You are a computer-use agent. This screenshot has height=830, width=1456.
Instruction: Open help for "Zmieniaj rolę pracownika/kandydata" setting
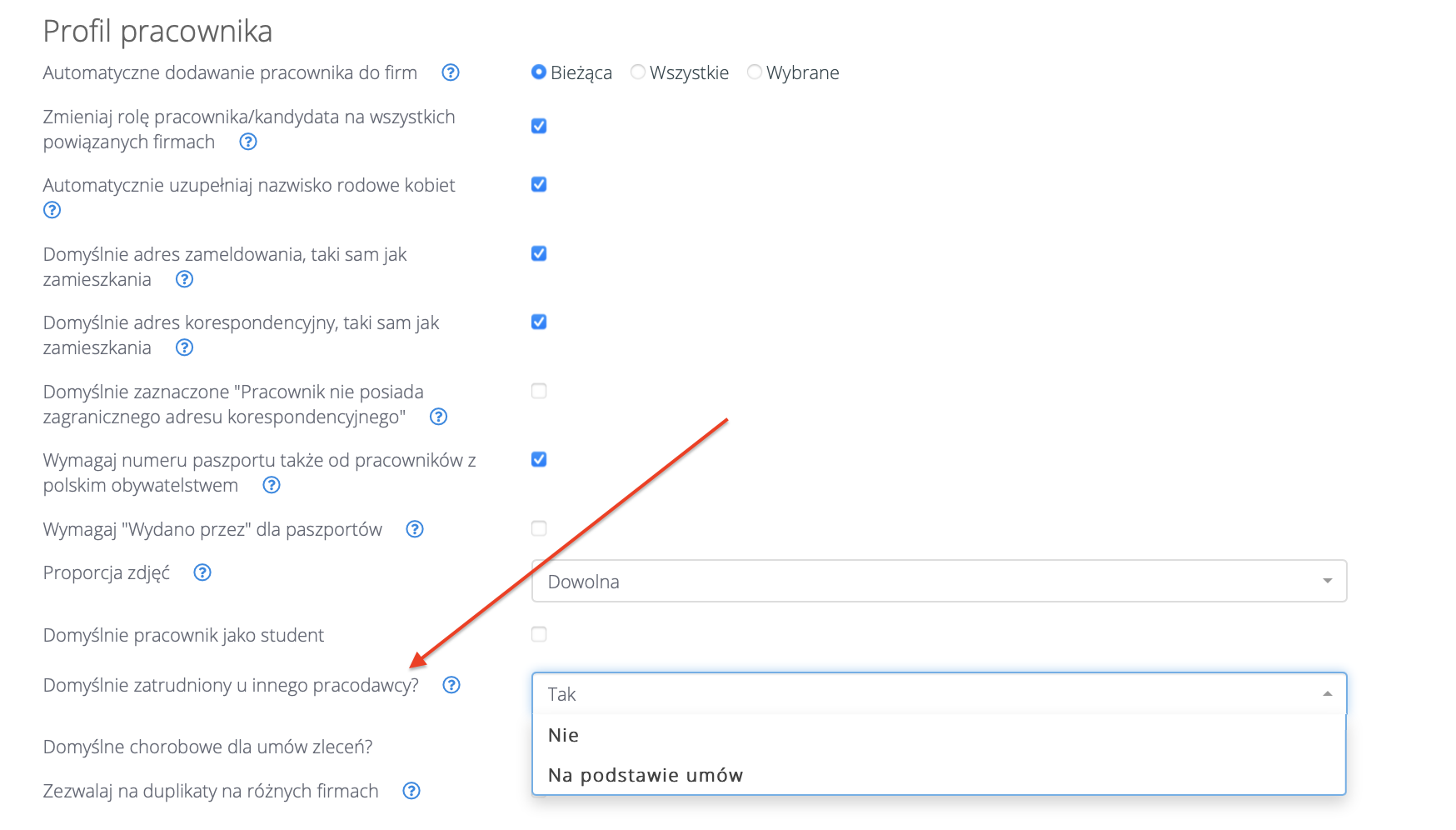pos(248,142)
